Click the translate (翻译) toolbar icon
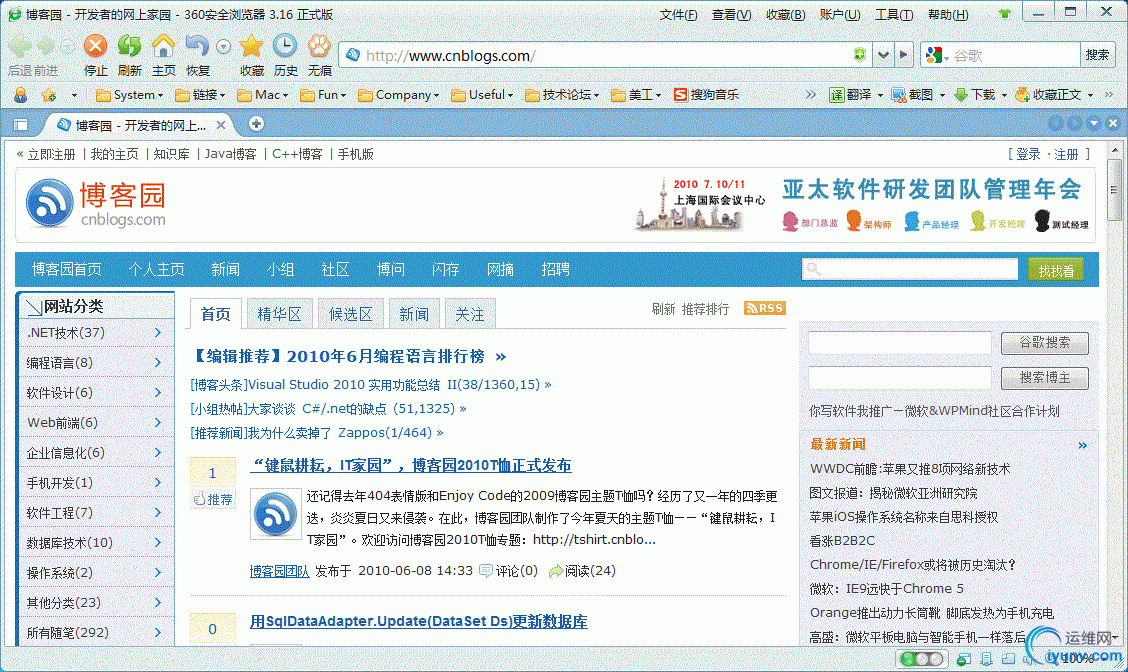Viewport: 1128px width, 672px height. [x=837, y=95]
